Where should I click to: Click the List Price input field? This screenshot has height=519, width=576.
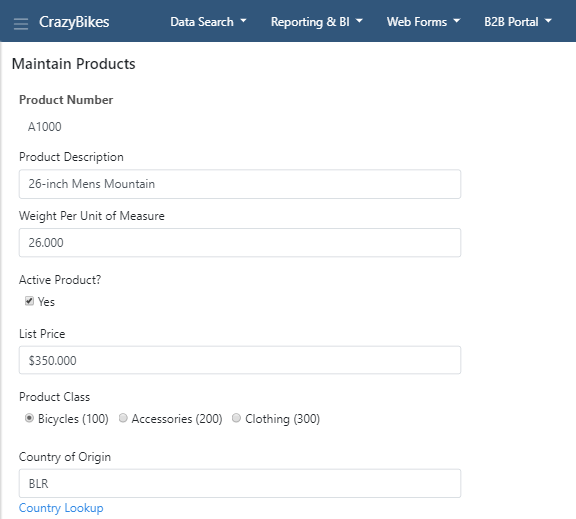[x=240, y=360]
